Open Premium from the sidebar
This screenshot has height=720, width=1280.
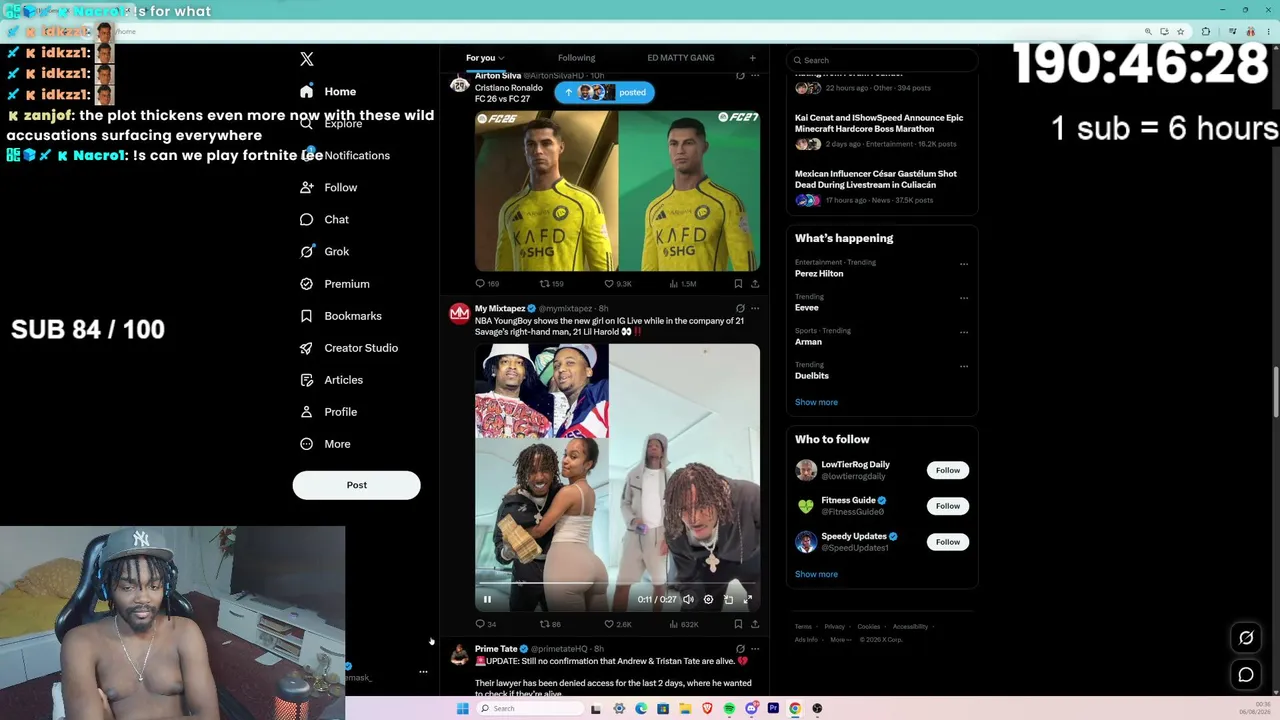coord(335,283)
